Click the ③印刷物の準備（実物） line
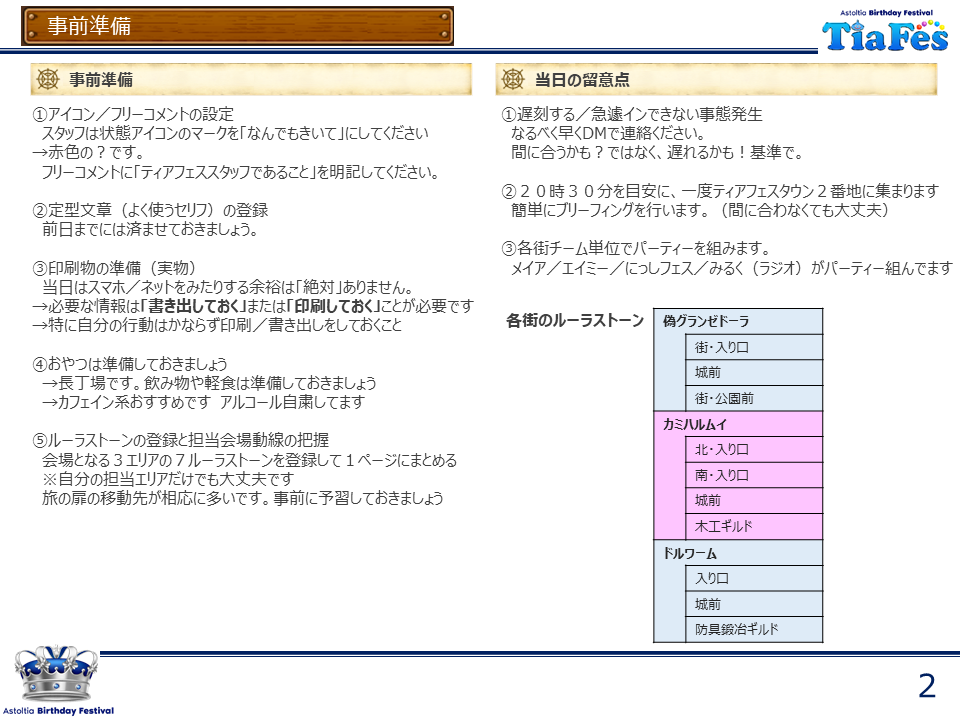This screenshot has width=960, height=720. [114, 268]
